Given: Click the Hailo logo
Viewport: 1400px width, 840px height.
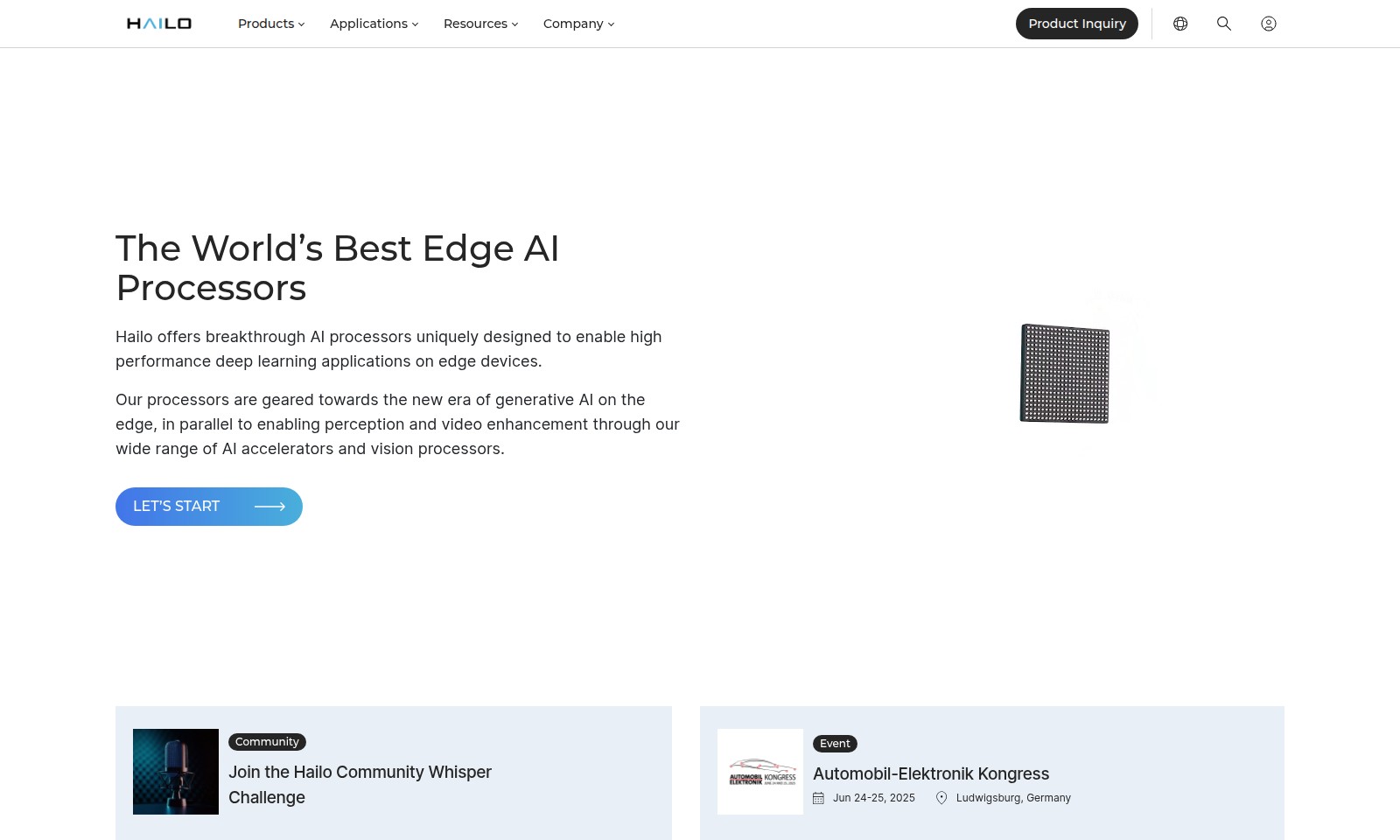Looking at the screenshot, I should (x=159, y=24).
